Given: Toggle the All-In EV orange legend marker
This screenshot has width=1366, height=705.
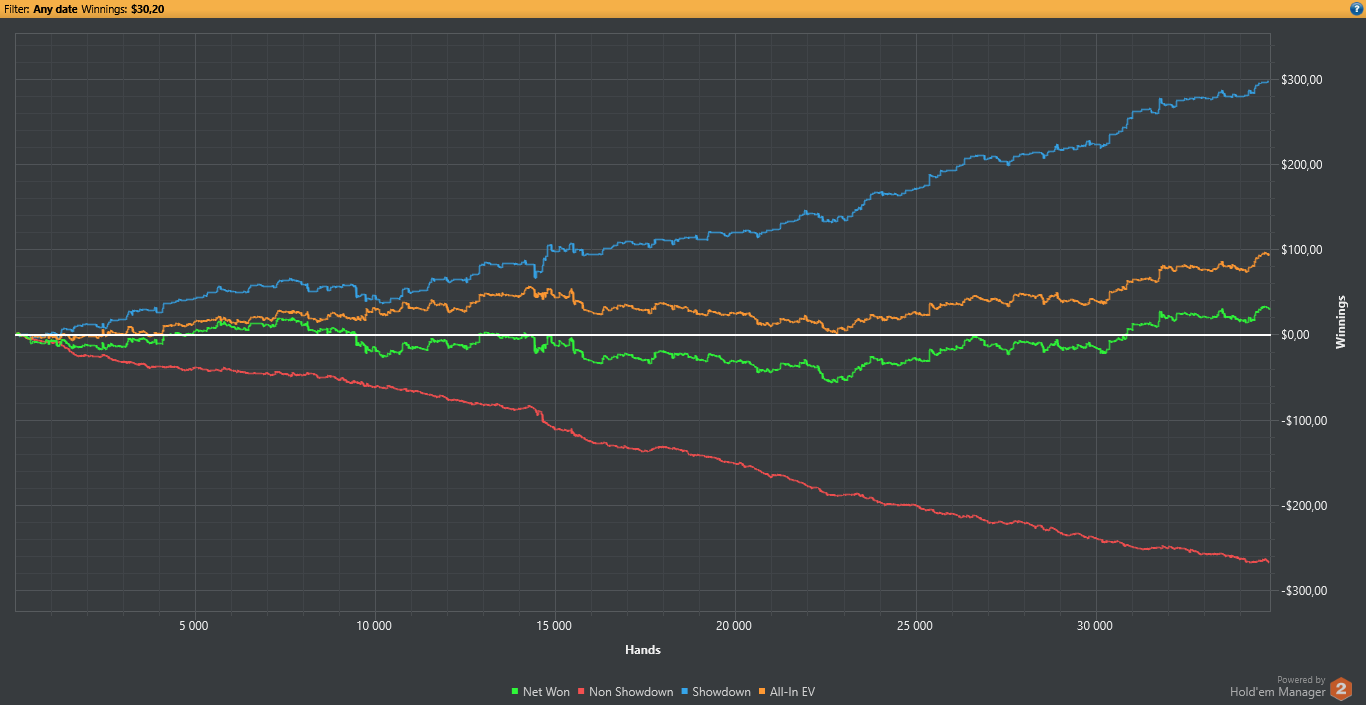Looking at the screenshot, I should [x=763, y=692].
